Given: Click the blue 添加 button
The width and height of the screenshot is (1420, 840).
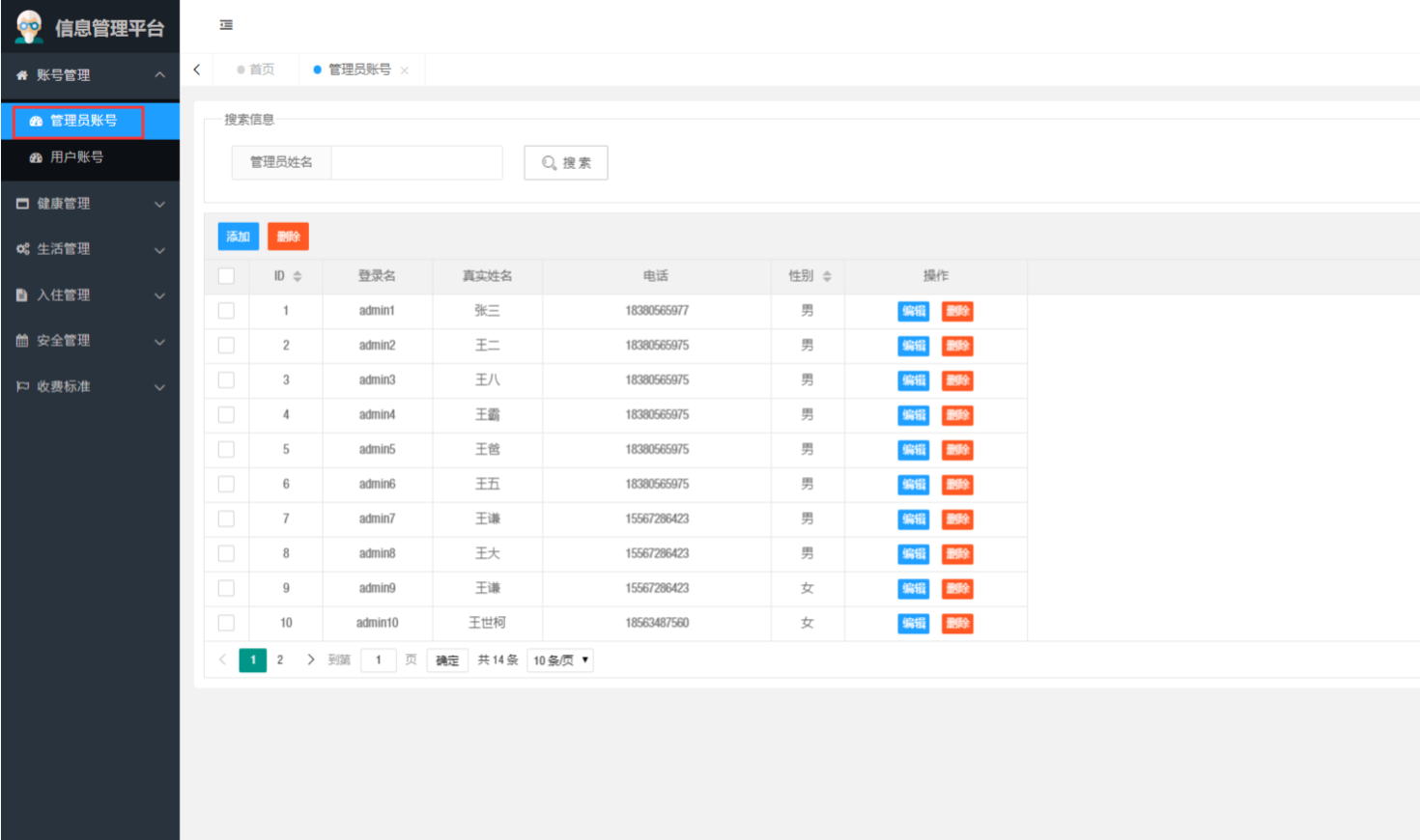Looking at the screenshot, I should (x=238, y=237).
